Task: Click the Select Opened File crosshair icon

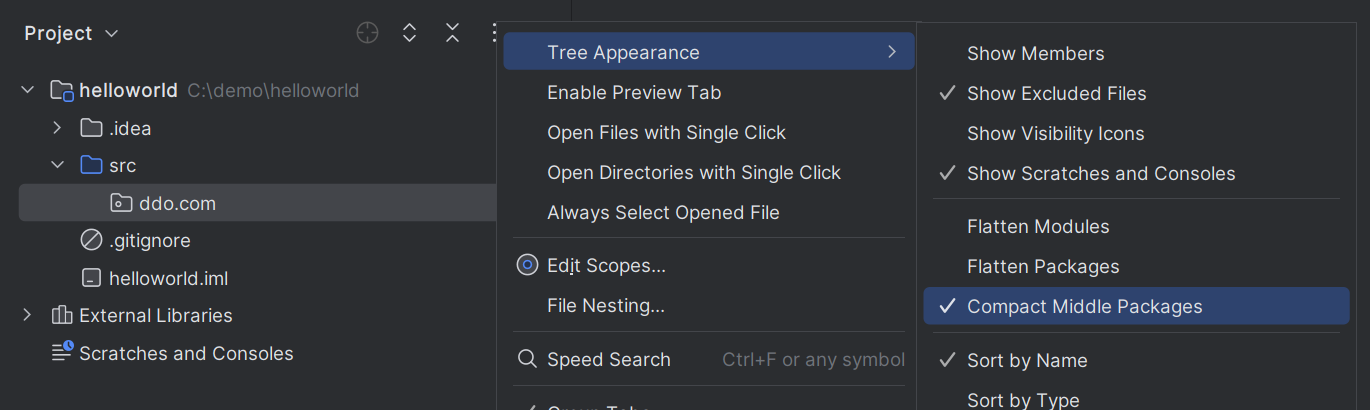Action: tap(368, 33)
